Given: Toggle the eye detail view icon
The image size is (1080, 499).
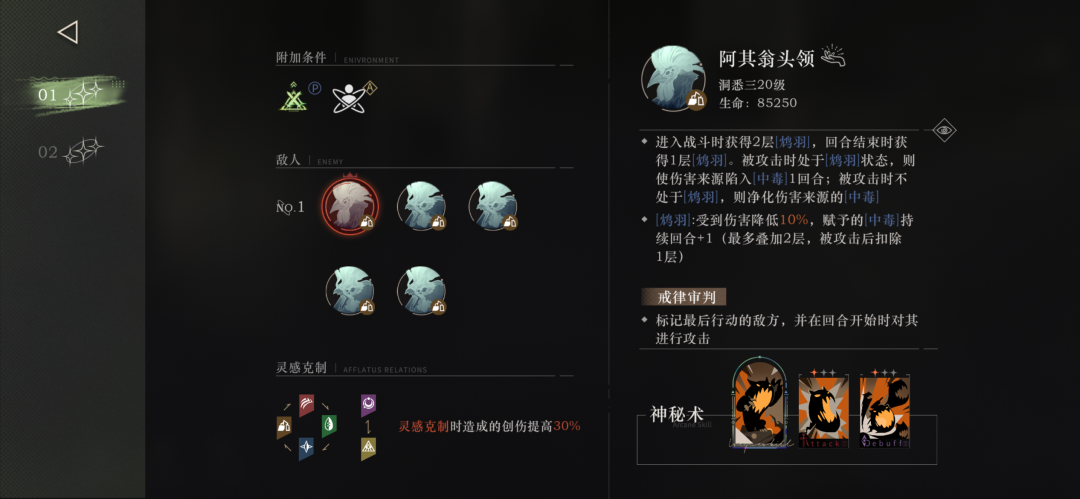Looking at the screenshot, I should 944,129.
